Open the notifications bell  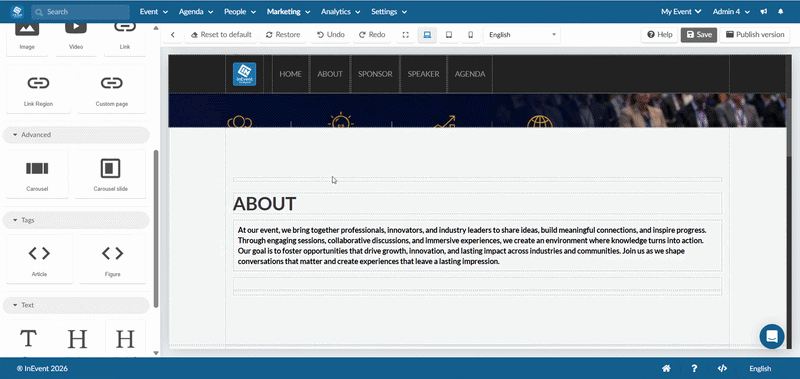coord(781,12)
